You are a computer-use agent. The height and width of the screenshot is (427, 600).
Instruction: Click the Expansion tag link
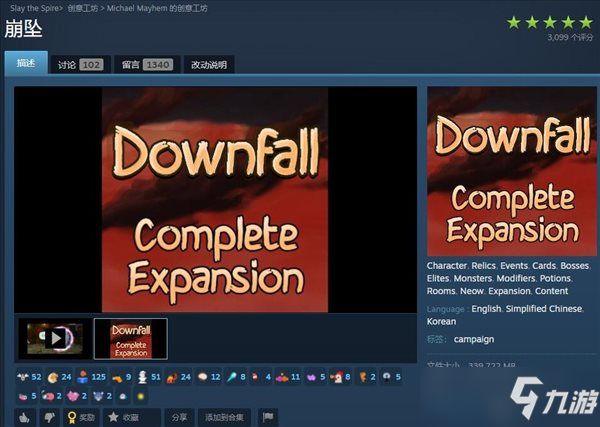click(x=509, y=291)
